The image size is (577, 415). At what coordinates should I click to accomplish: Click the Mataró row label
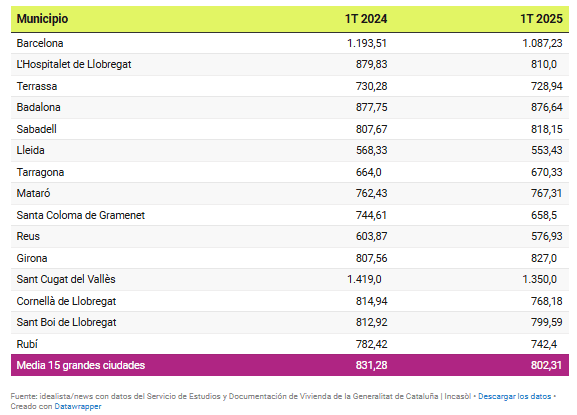click(x=33, y=194)
